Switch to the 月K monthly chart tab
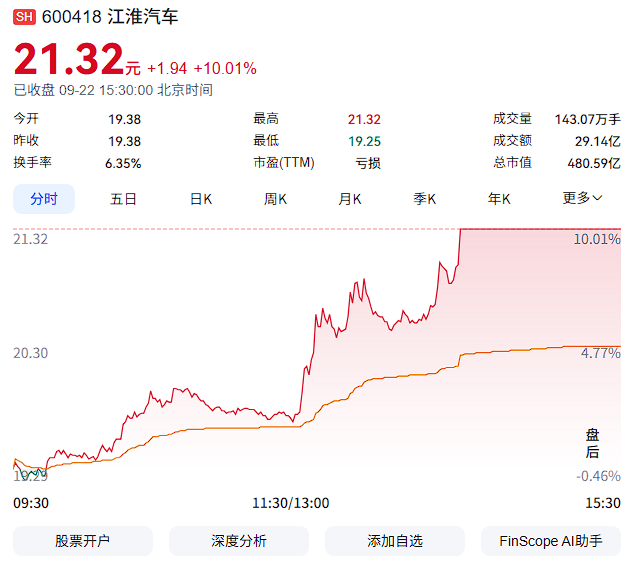This screenshot has width=633, height=563. pyautogui.click(x=350, y=199)
